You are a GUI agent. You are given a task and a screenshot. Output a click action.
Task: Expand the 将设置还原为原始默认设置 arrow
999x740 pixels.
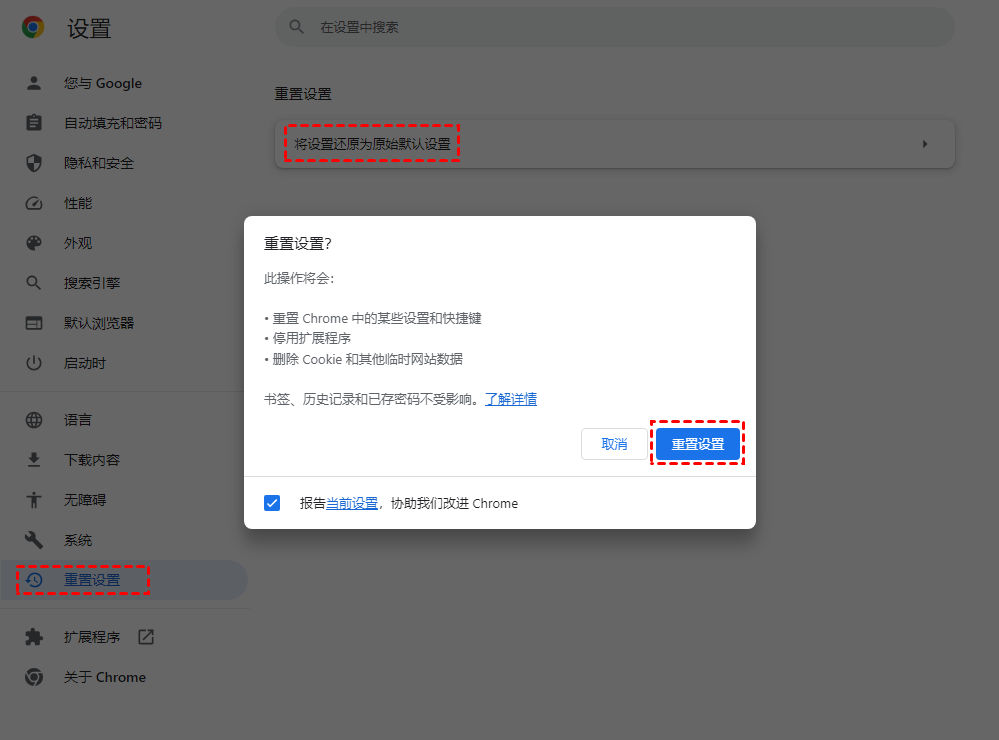point(925,144)
